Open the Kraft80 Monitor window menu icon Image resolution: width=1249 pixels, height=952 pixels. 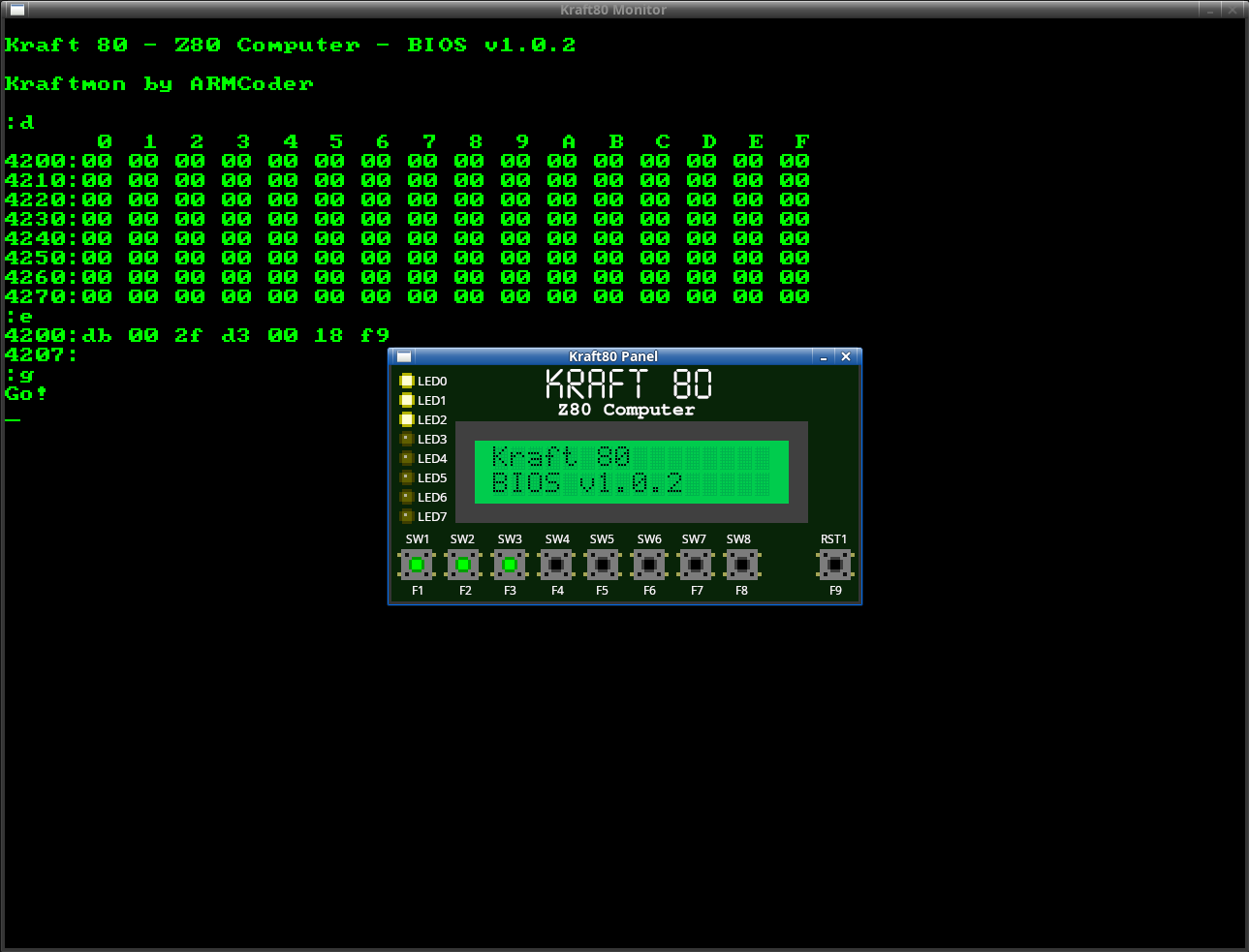[x=16, y=10]
